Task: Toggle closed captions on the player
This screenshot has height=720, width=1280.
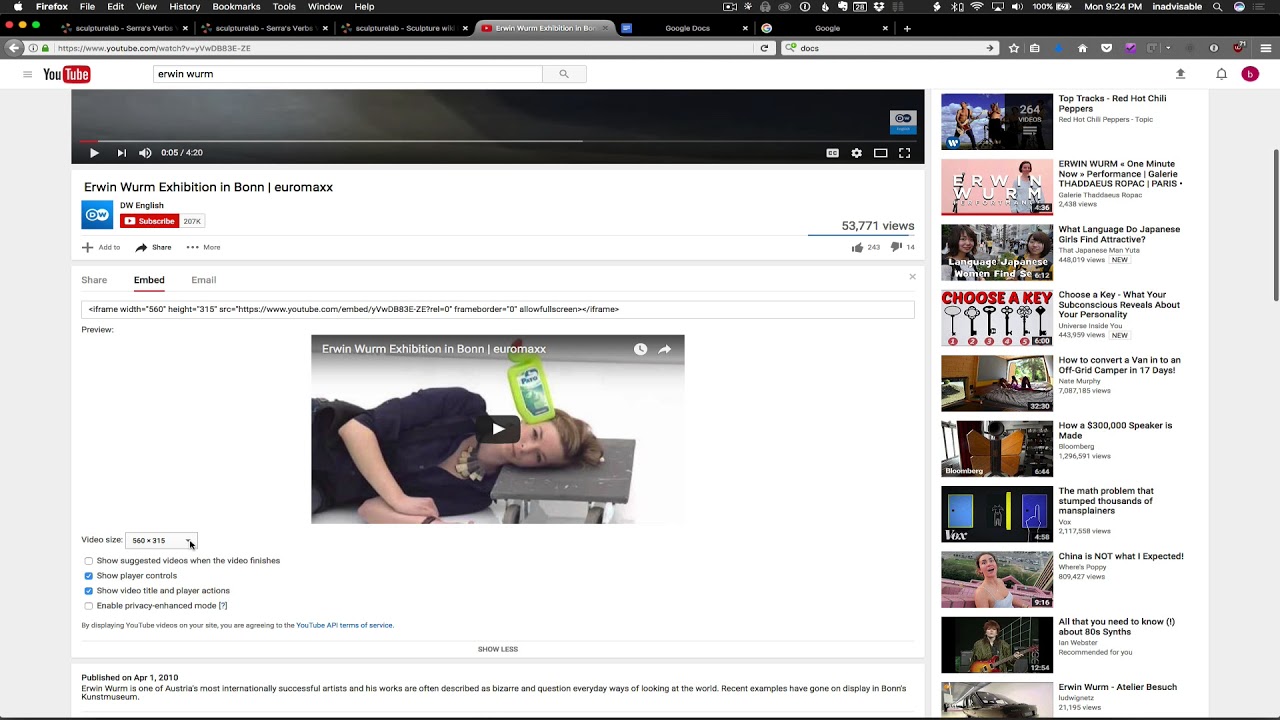Action: pos(832,153)
